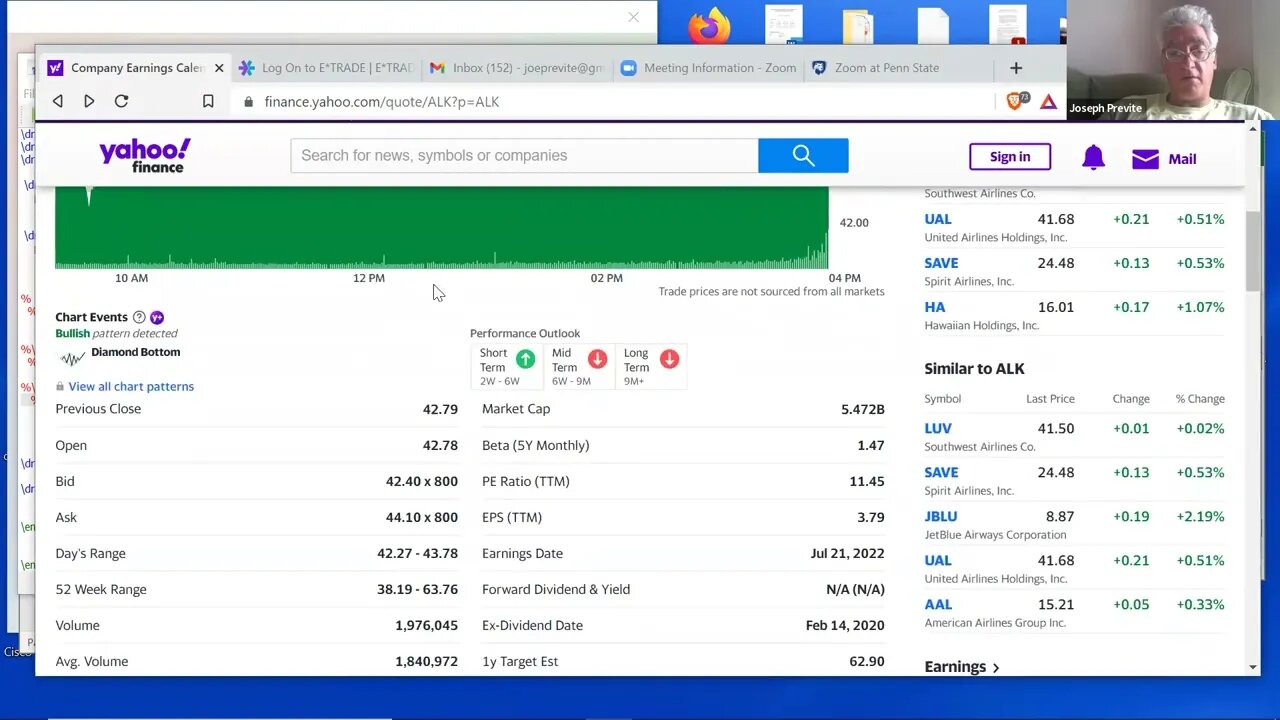Click the blue search magnifier button
Image resolution: width=1280 pixels, height=720 pixels.
(803, 155)
